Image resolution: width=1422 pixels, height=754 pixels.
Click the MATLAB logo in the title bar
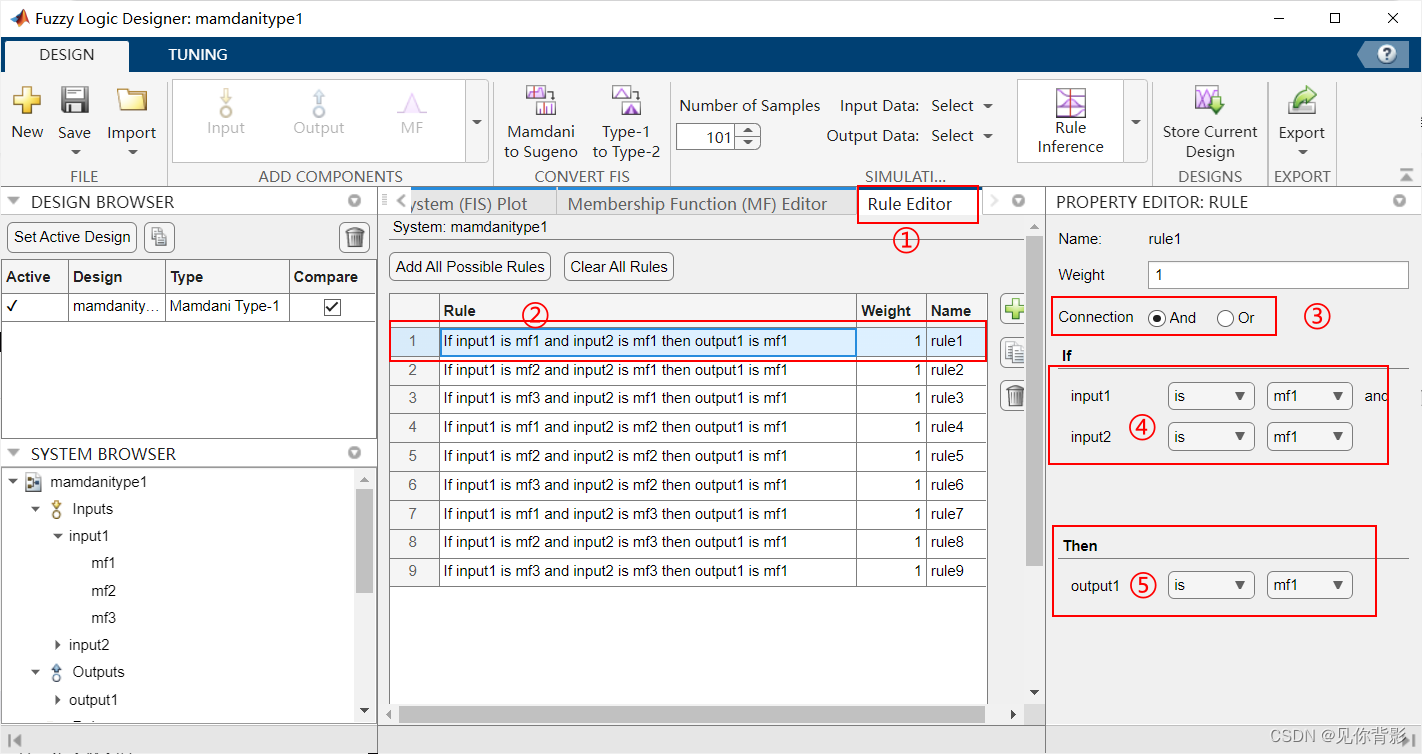[x=18, y=18]
